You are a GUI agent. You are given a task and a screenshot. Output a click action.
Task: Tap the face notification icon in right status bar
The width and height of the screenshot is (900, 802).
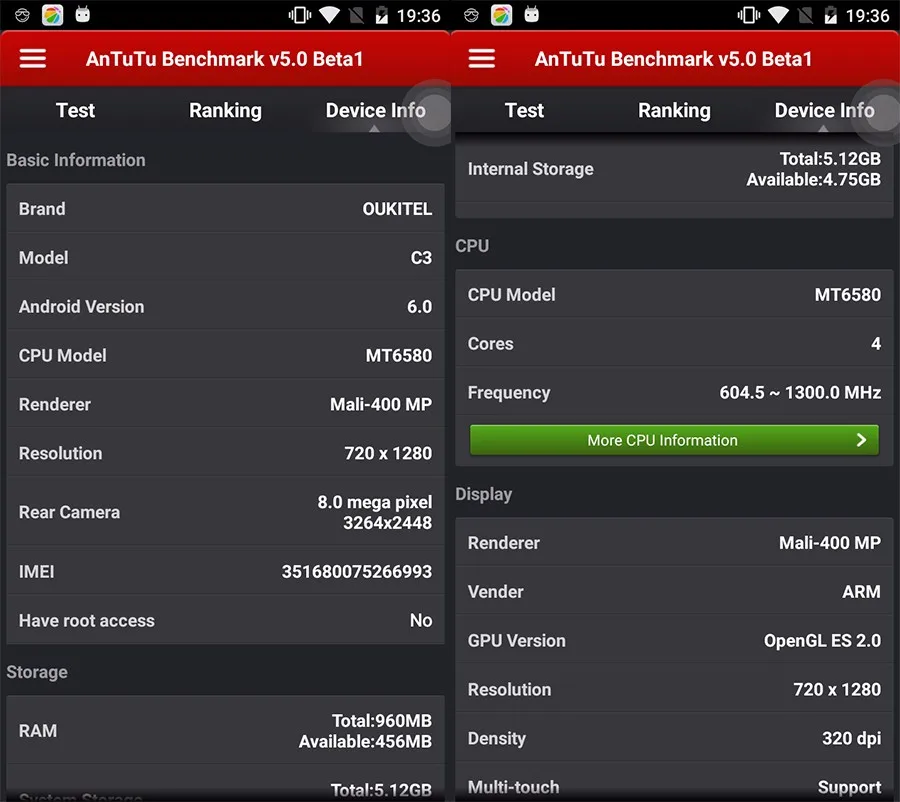tap(471, 15)
